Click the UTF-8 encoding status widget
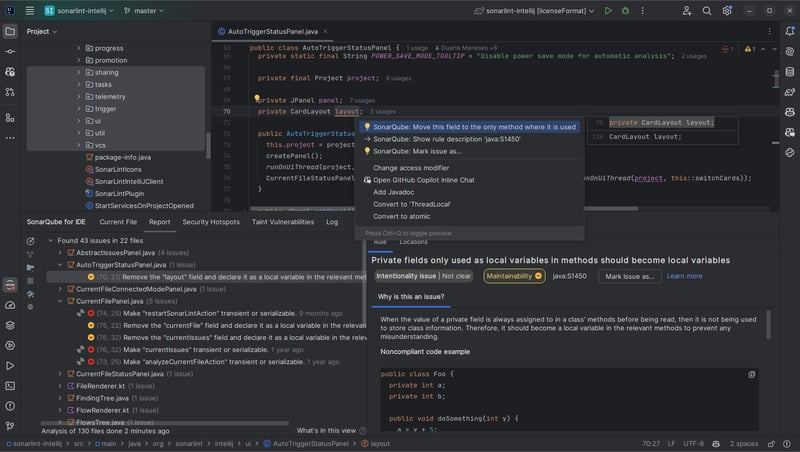The width and height of the screenshot is (800, 452). pyautogui.click(x=693, y=444)
